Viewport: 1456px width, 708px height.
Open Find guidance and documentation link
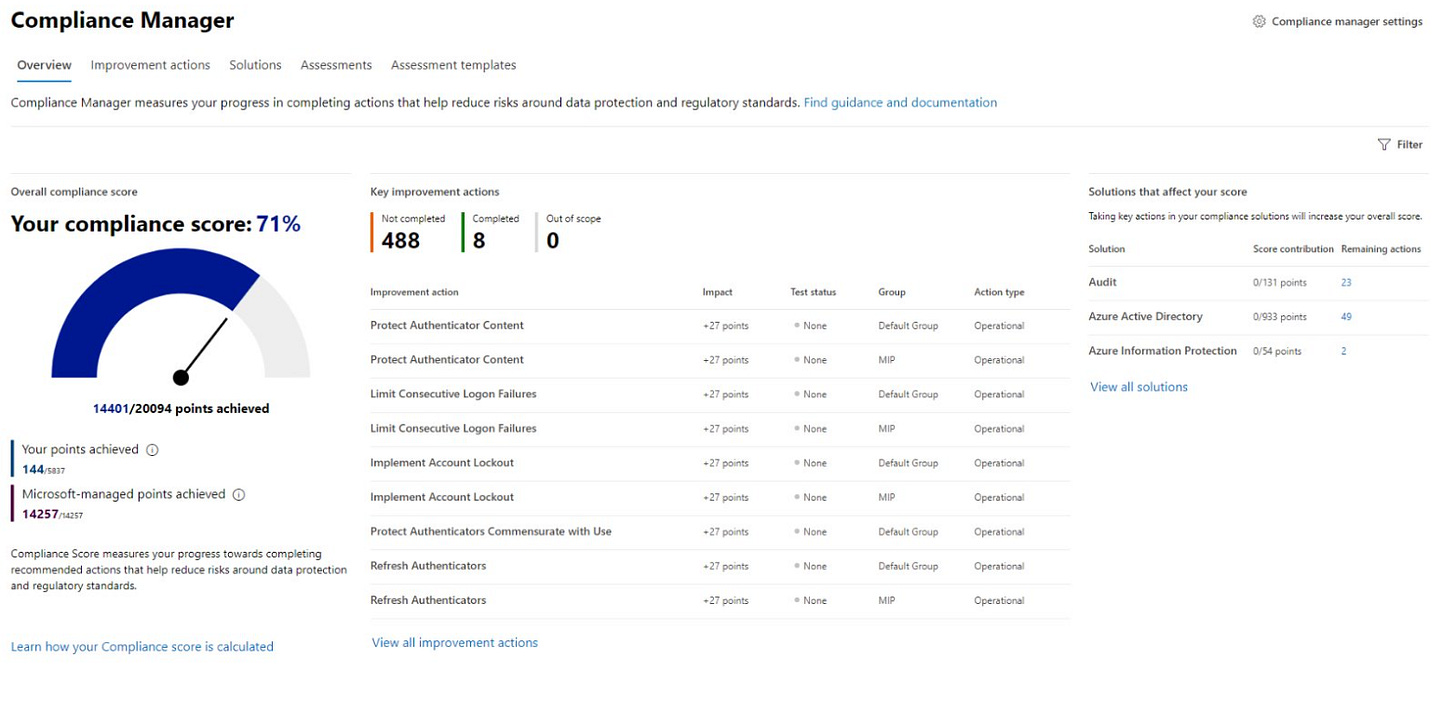(899, 102)
